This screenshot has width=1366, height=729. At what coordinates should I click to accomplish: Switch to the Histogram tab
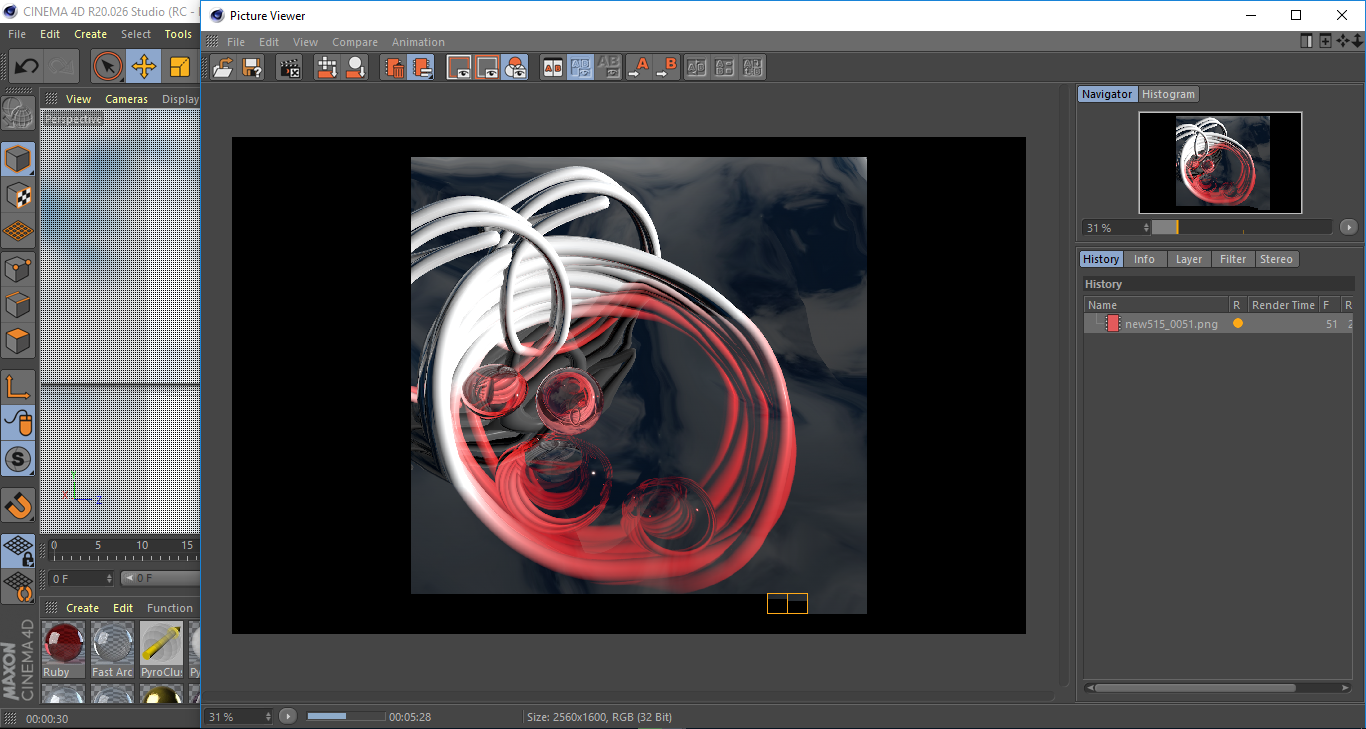(x=1168, y=94)
